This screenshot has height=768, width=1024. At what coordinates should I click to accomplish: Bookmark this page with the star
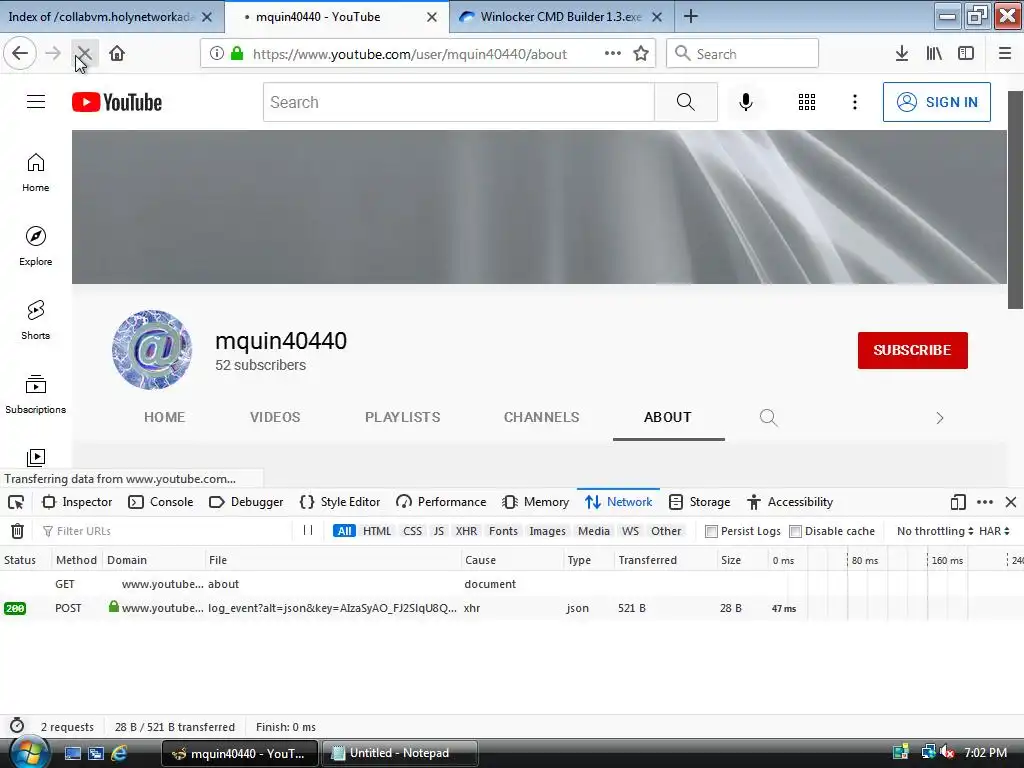point(641,54)
